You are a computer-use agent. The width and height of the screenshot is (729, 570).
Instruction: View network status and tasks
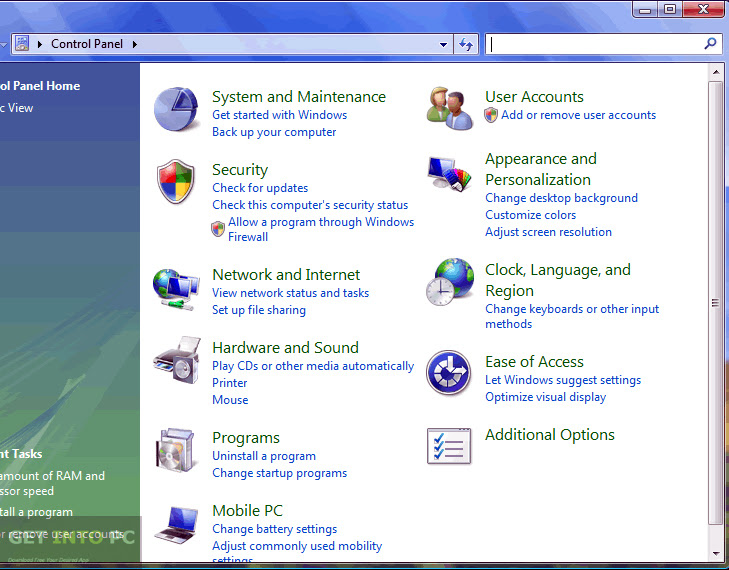[291, 293]
